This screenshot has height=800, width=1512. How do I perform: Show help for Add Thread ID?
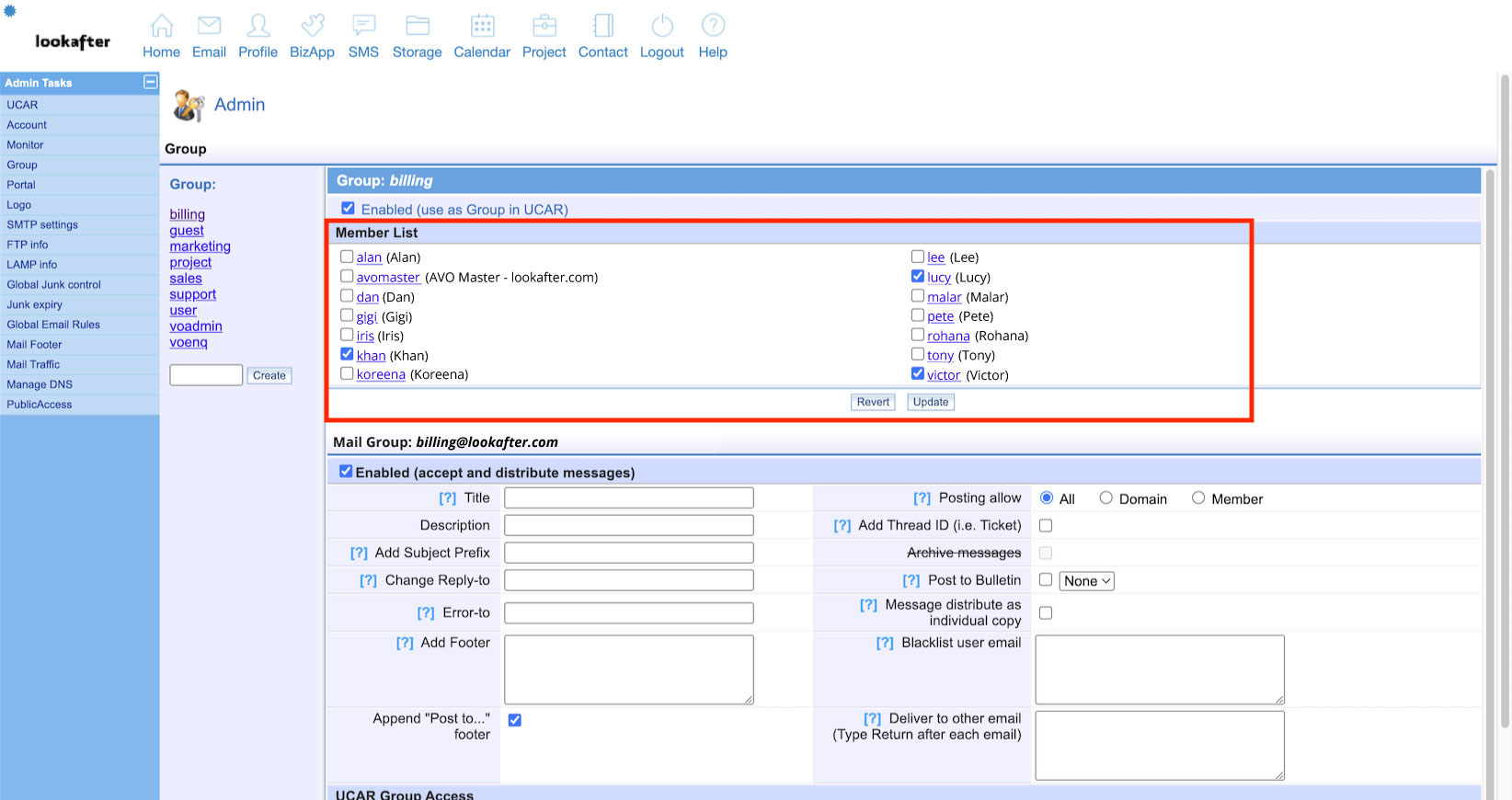coord(842,526)
